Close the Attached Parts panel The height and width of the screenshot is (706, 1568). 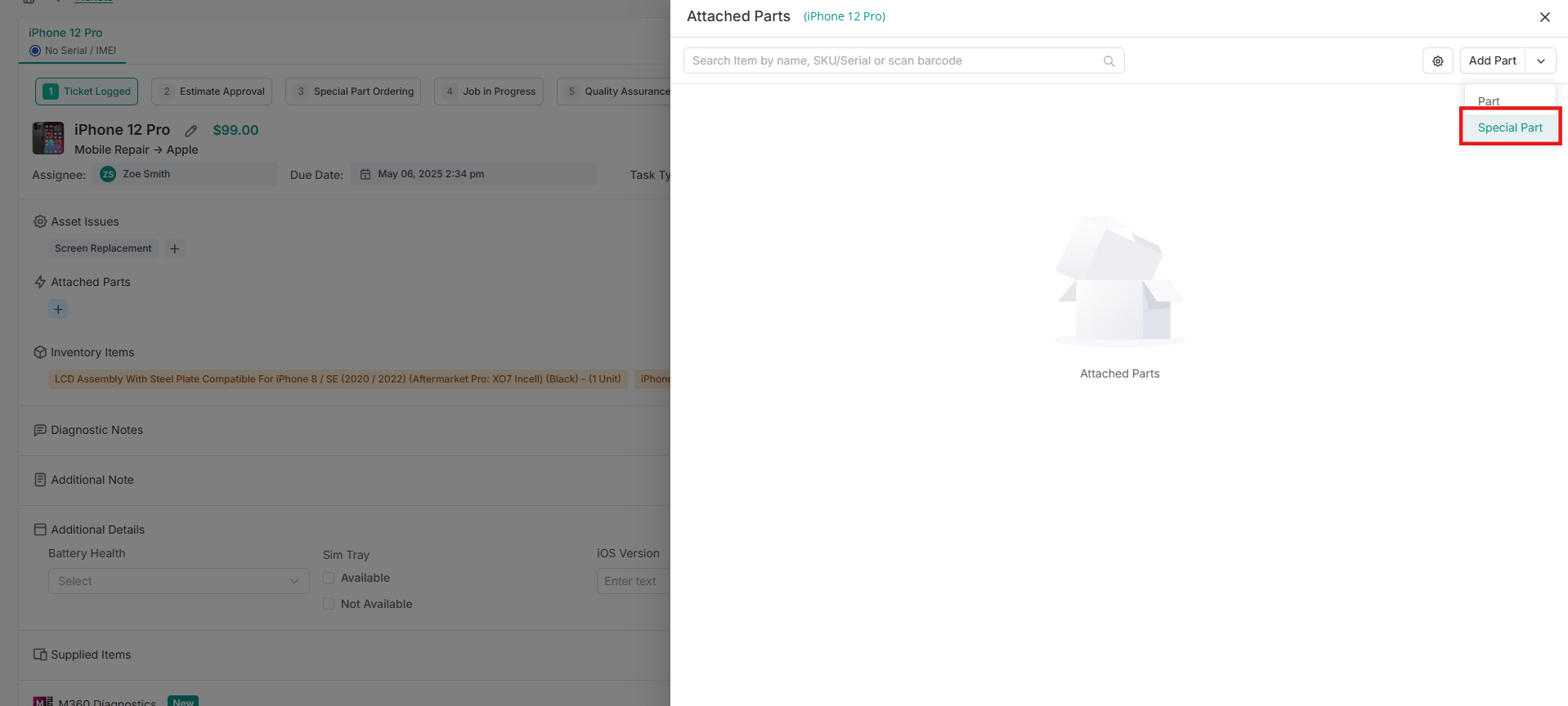1544,17
